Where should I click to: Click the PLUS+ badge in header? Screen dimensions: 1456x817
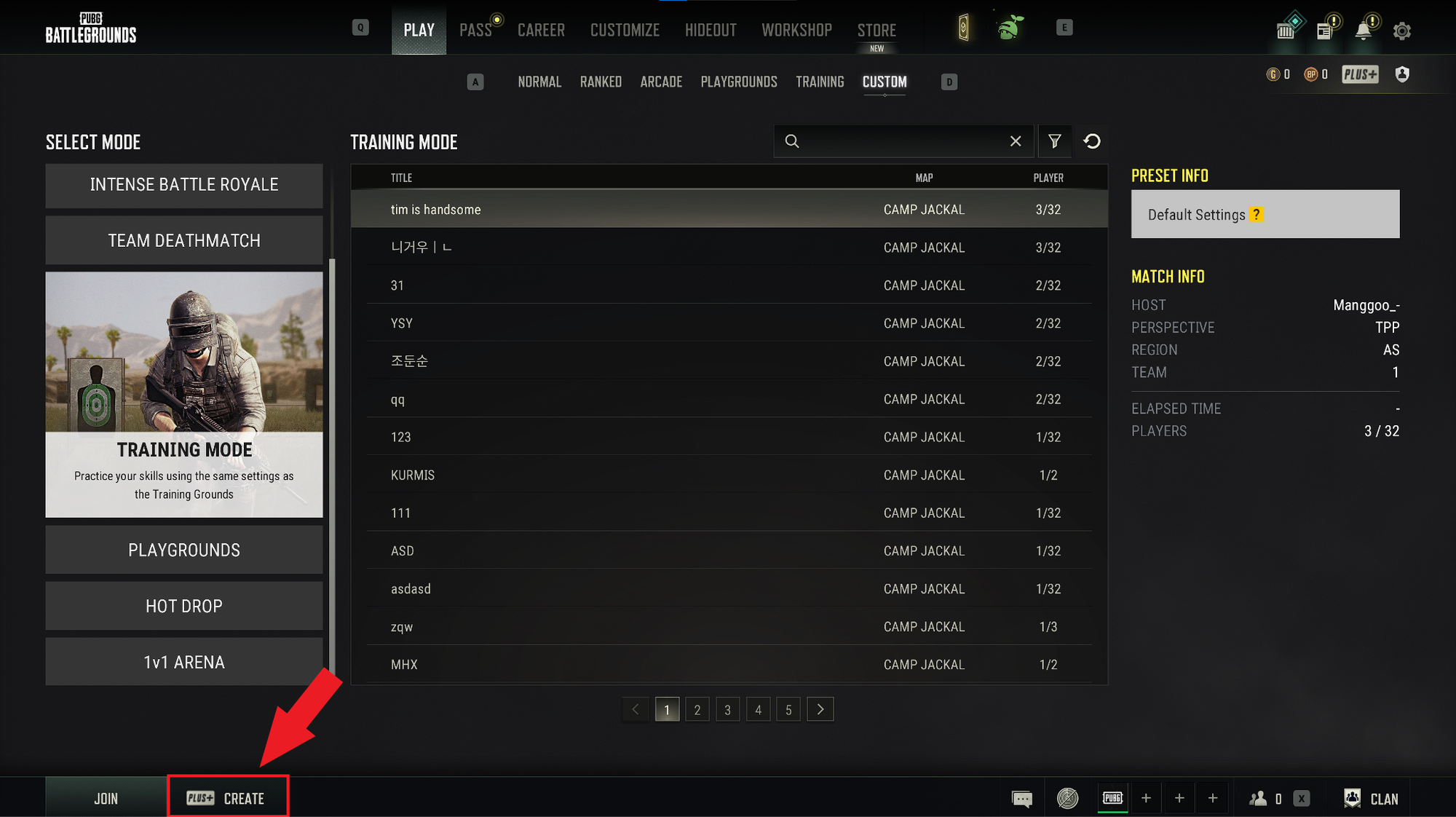pyautogui.click(x=1360, y=74)
